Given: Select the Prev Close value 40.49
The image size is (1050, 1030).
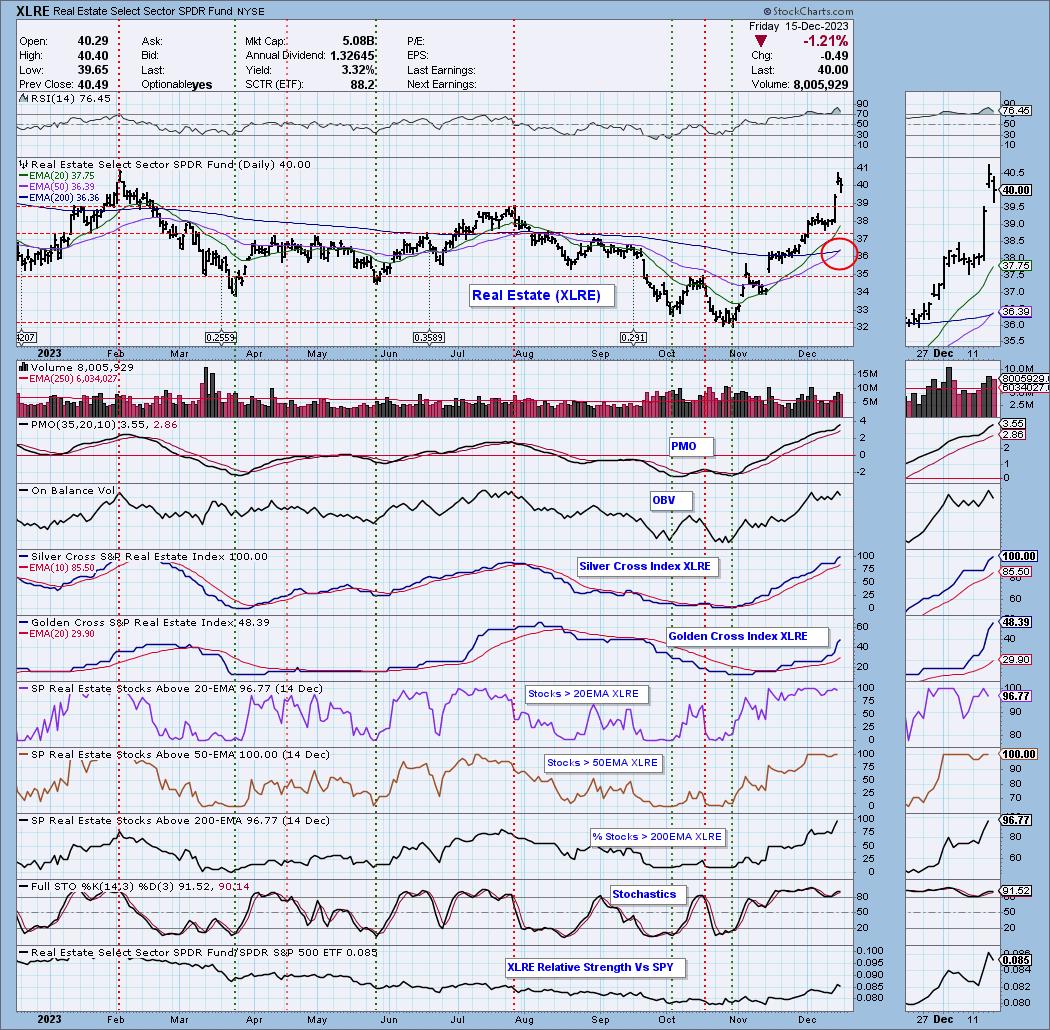Looking at the screenshot, I should 93,84.
